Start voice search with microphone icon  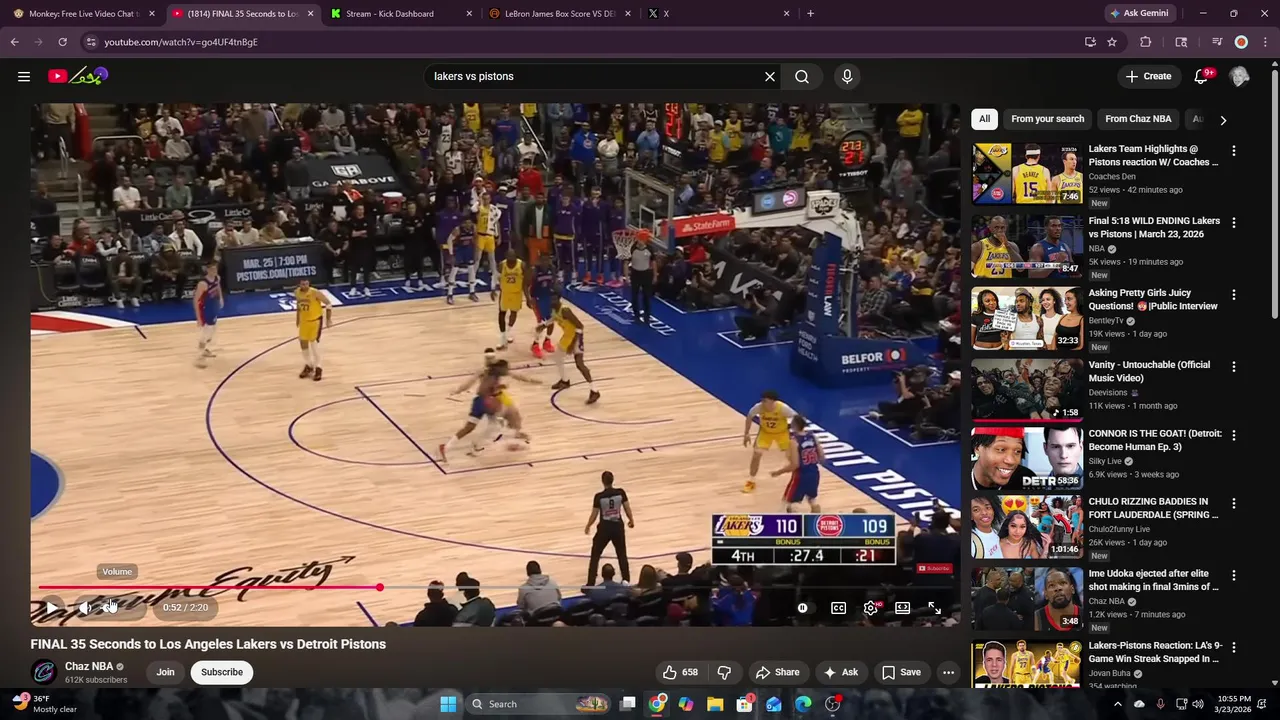(x=847, y=76)
